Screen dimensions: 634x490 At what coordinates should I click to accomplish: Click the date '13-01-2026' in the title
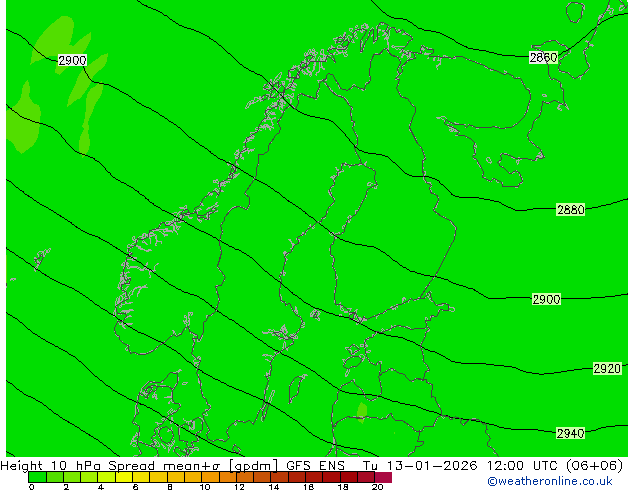[432, 466]
